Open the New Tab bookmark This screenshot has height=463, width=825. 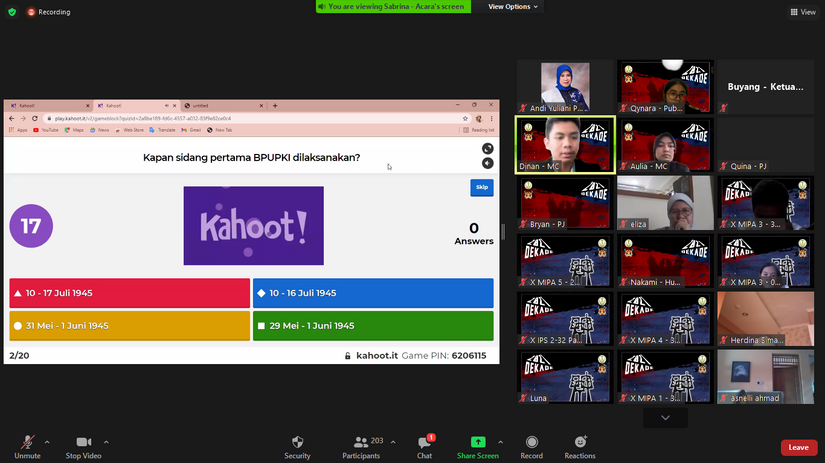coord(219,130)
